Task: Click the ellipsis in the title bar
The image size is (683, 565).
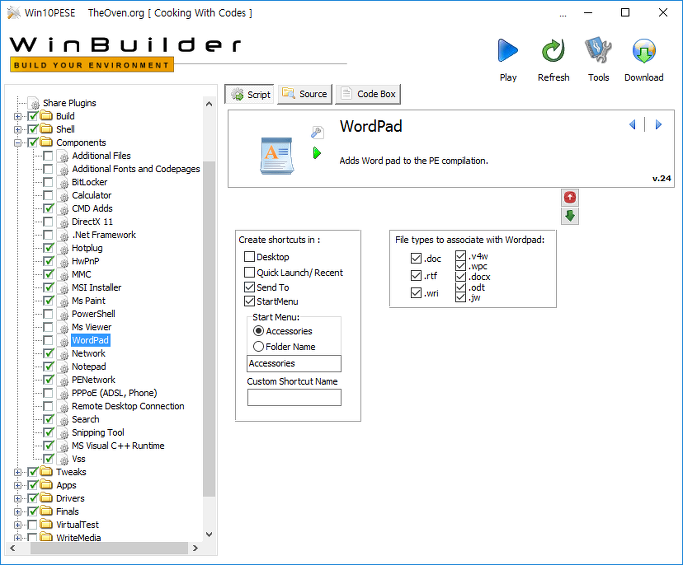Action: tap(563, 14)
